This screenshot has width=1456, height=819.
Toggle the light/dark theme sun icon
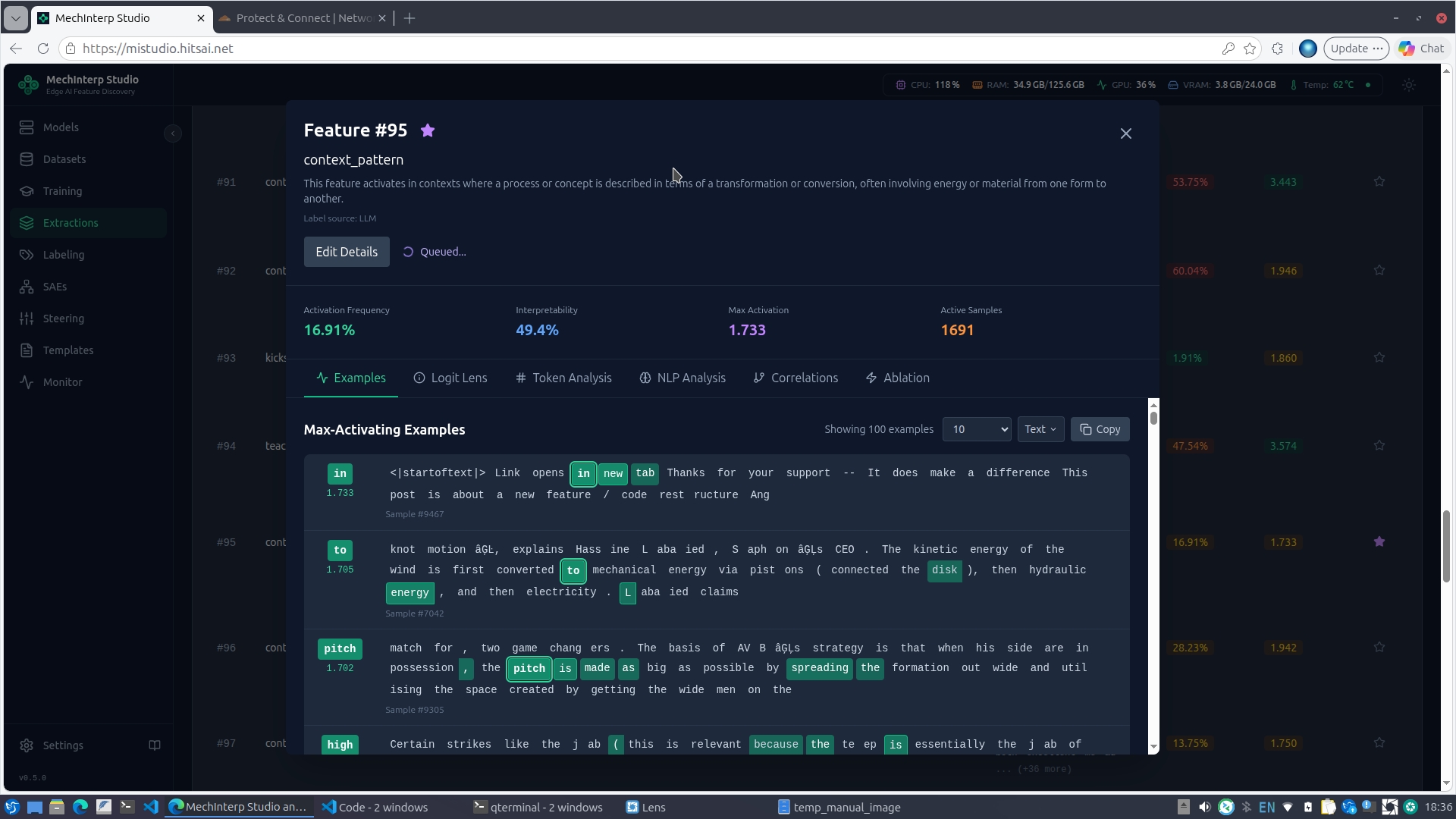click(1409, 85)
